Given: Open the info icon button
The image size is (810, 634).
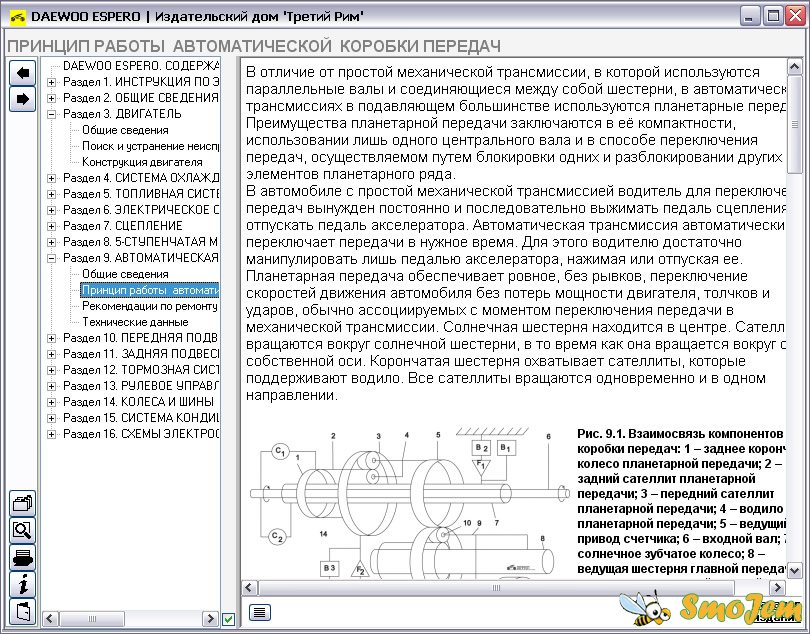Looking at the screenshot, I should [22, 584].
